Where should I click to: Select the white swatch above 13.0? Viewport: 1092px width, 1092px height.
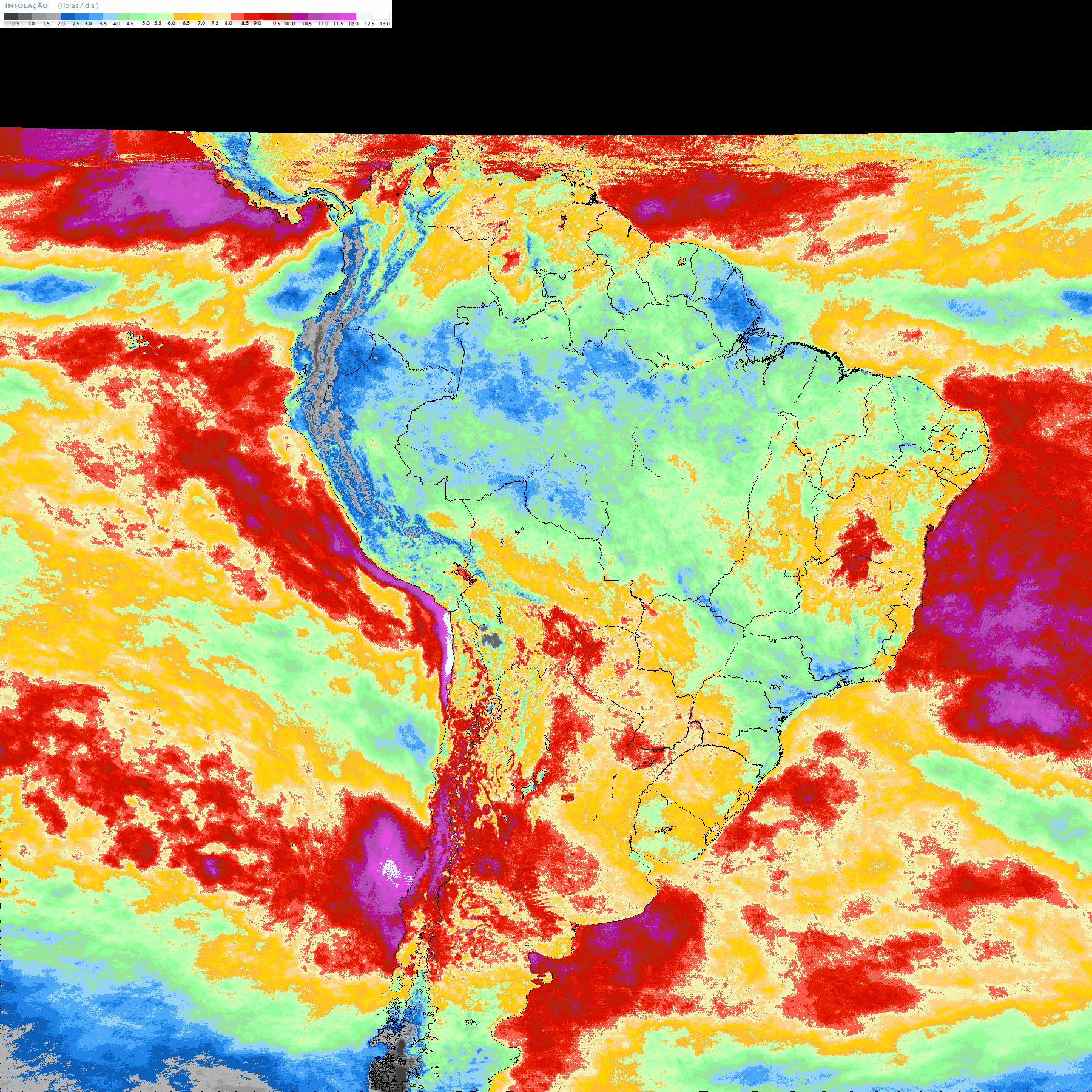tap(381, 16)
